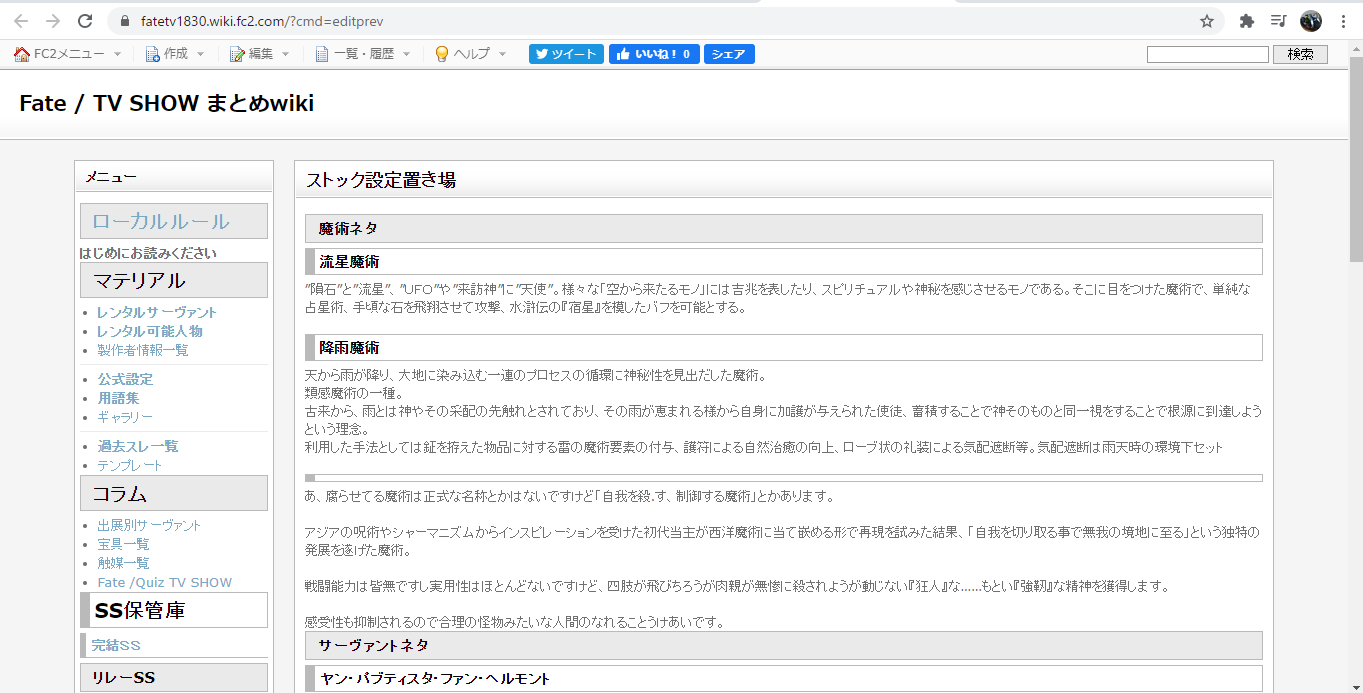Click the blue ツイート button

(566, 54)
